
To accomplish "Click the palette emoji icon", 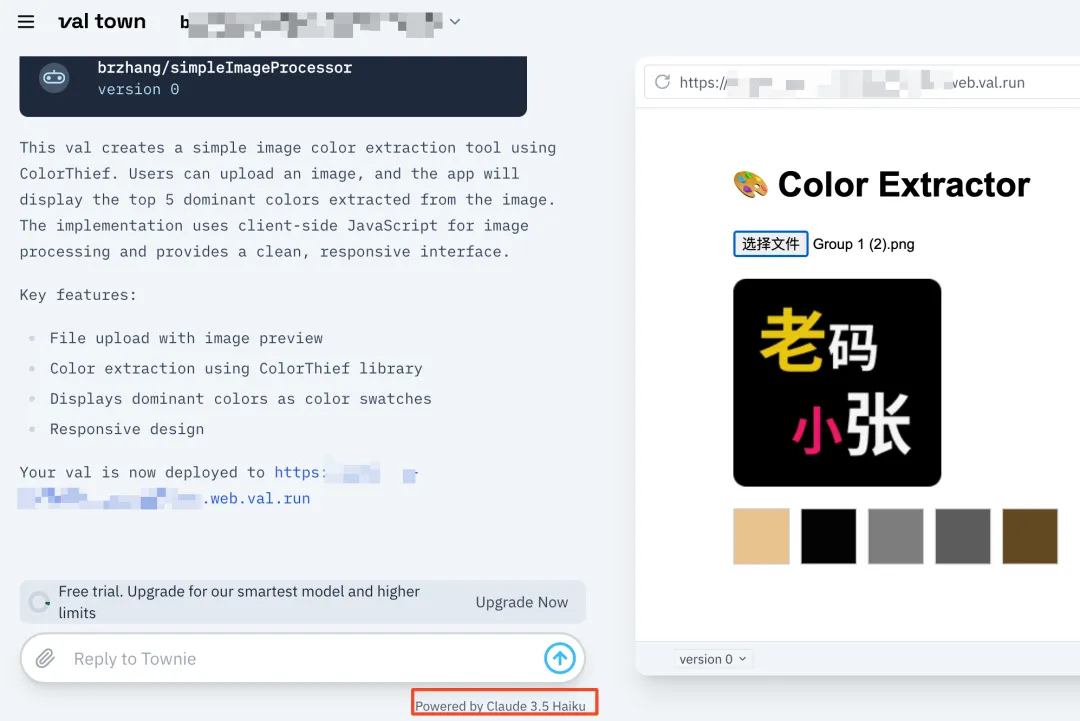I will point(750,185).
